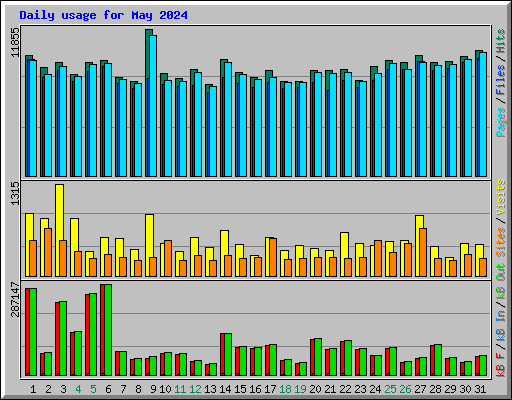The image size is (512, 400).
Task: Click the orange sites bar for day 17
Action: [x=273, y=257]
